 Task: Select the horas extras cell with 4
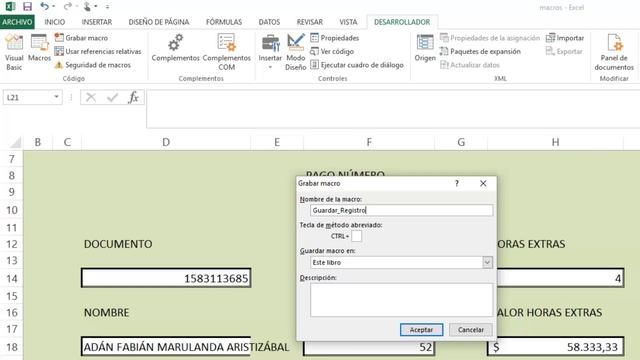pyautogui.click(x=560, y=278)
